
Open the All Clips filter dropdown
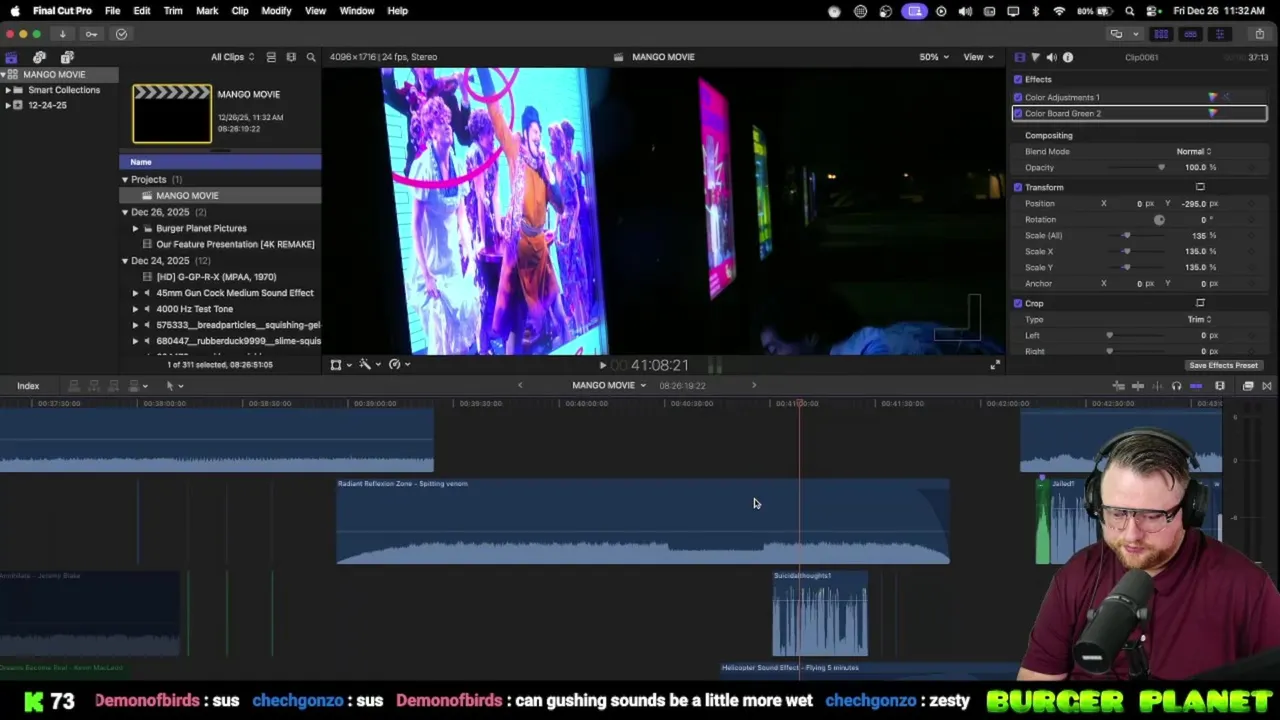pyautogui.click(x=232, y=57)
